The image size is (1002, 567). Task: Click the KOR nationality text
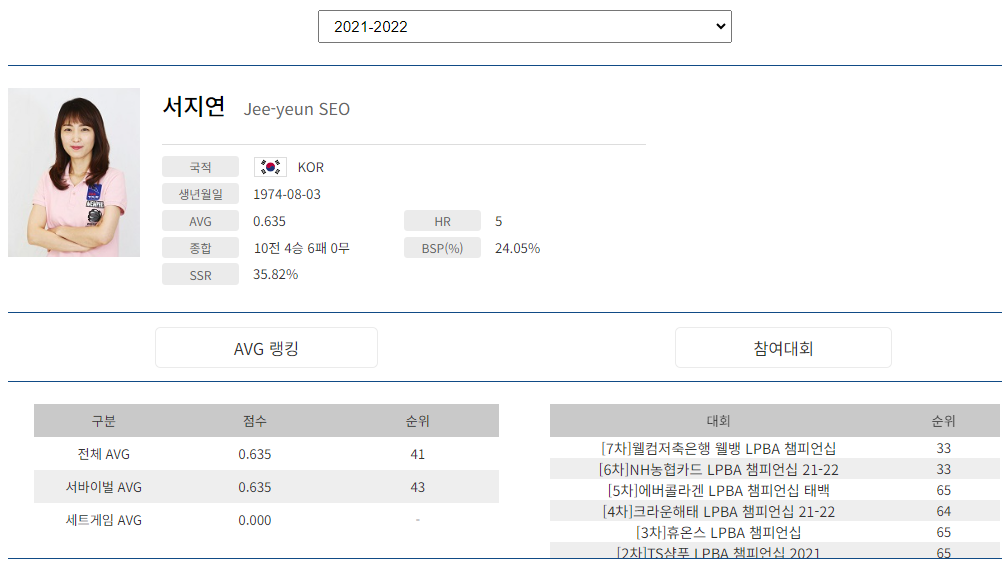311,167
